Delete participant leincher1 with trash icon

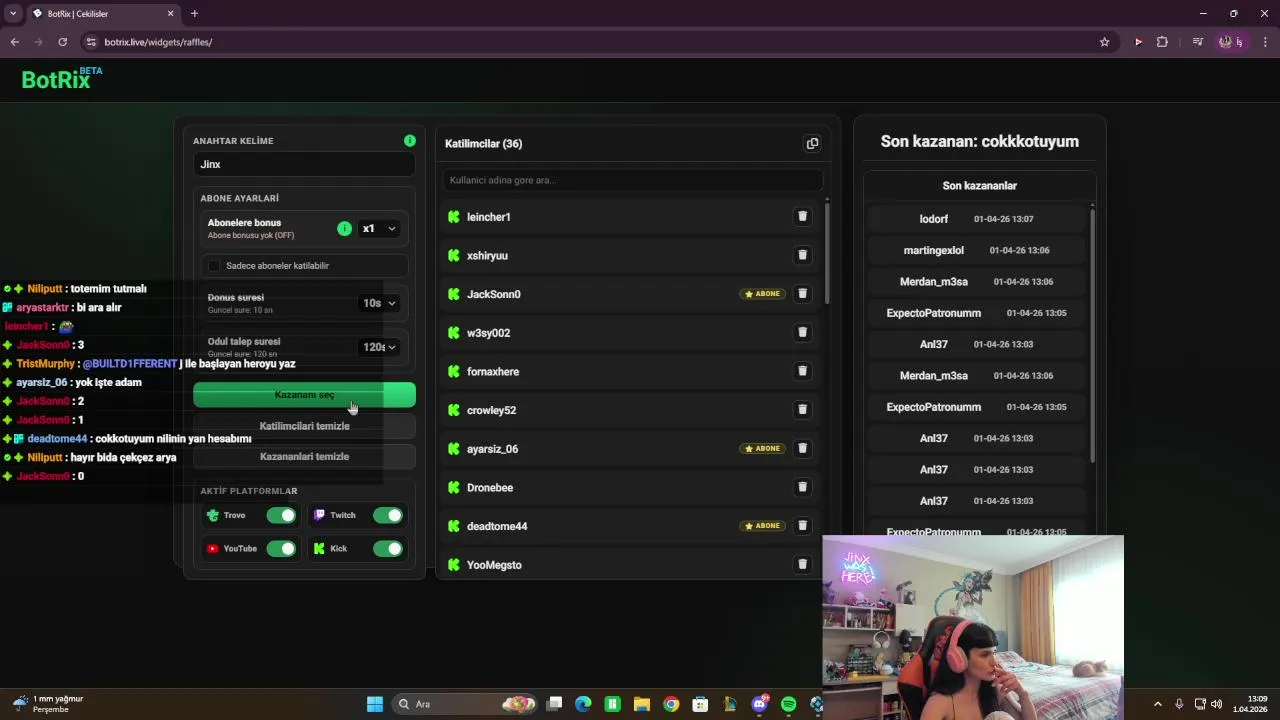tap(802, 216)
